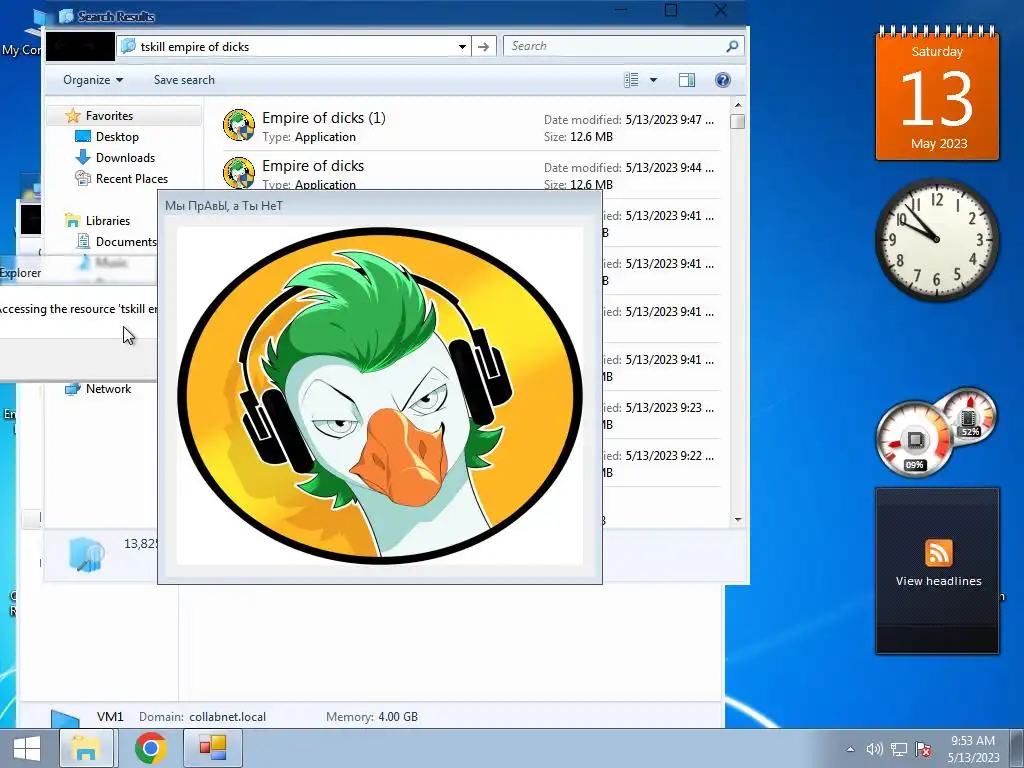Open Recent Places in the sidebar
1024x768 pixels.
click(x=131, y=178)
